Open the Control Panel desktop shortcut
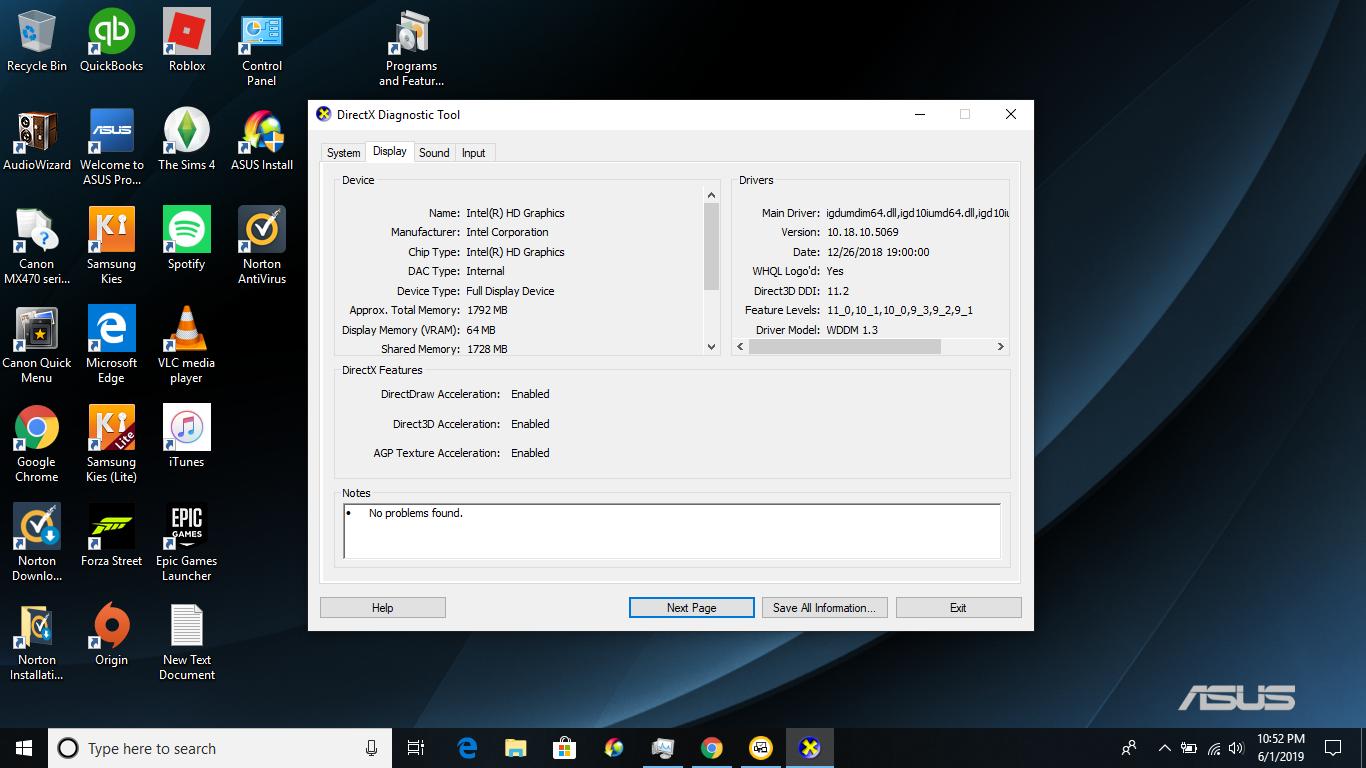1366x768 pixels. [262, 47]
